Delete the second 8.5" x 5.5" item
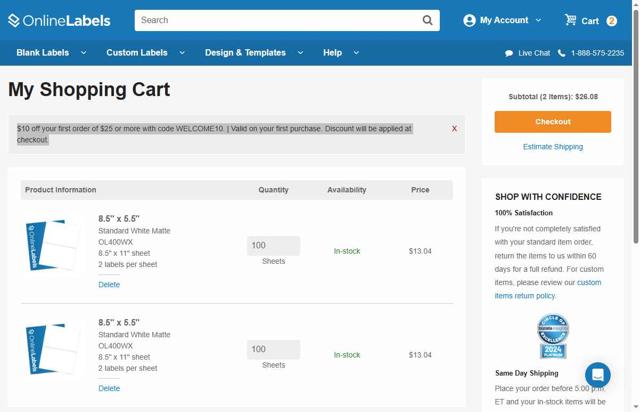This screenshot has width=640, height=412. click(109, 388)
